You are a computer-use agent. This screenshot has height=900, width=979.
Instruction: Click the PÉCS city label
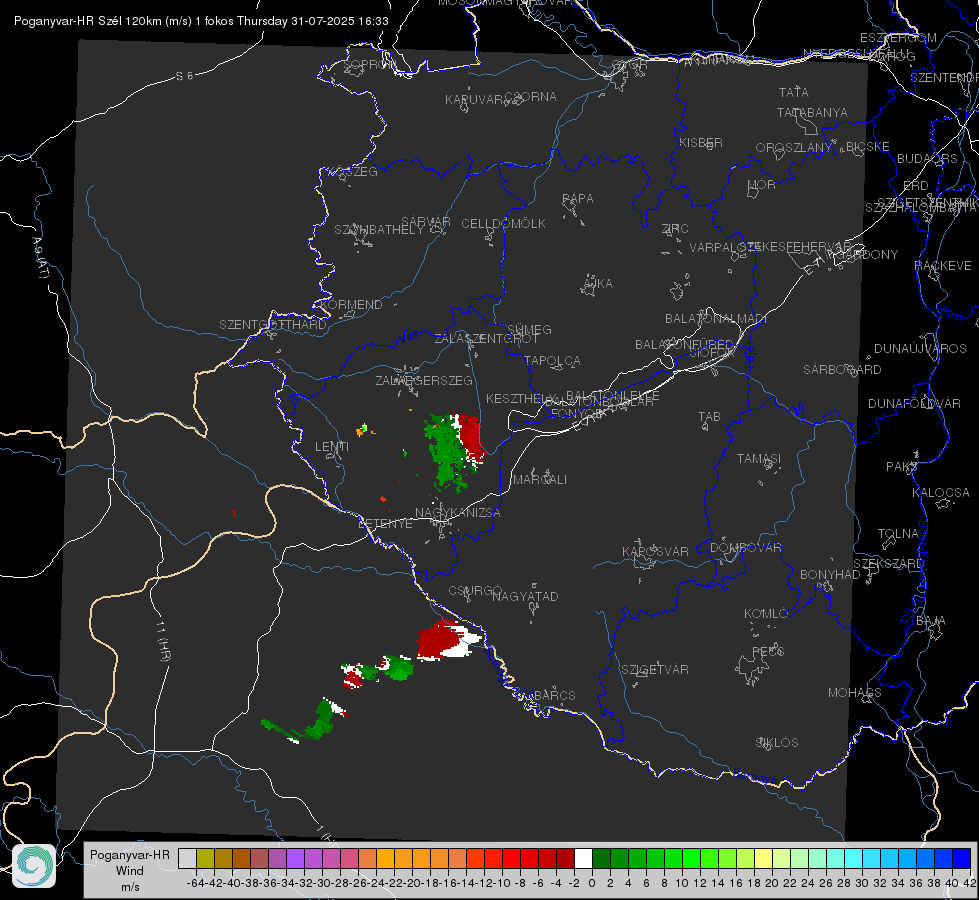coord(767,651)
